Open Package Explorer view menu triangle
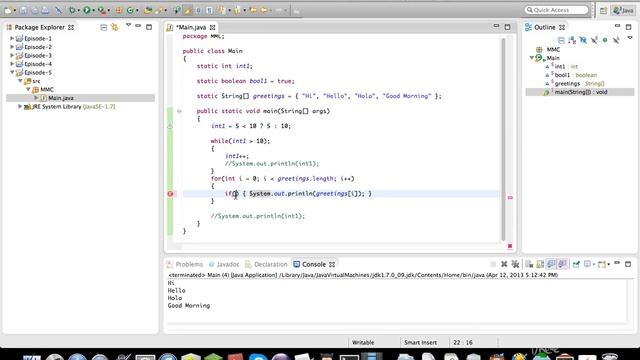Viewport: 640px width, 360px height. 128,25
